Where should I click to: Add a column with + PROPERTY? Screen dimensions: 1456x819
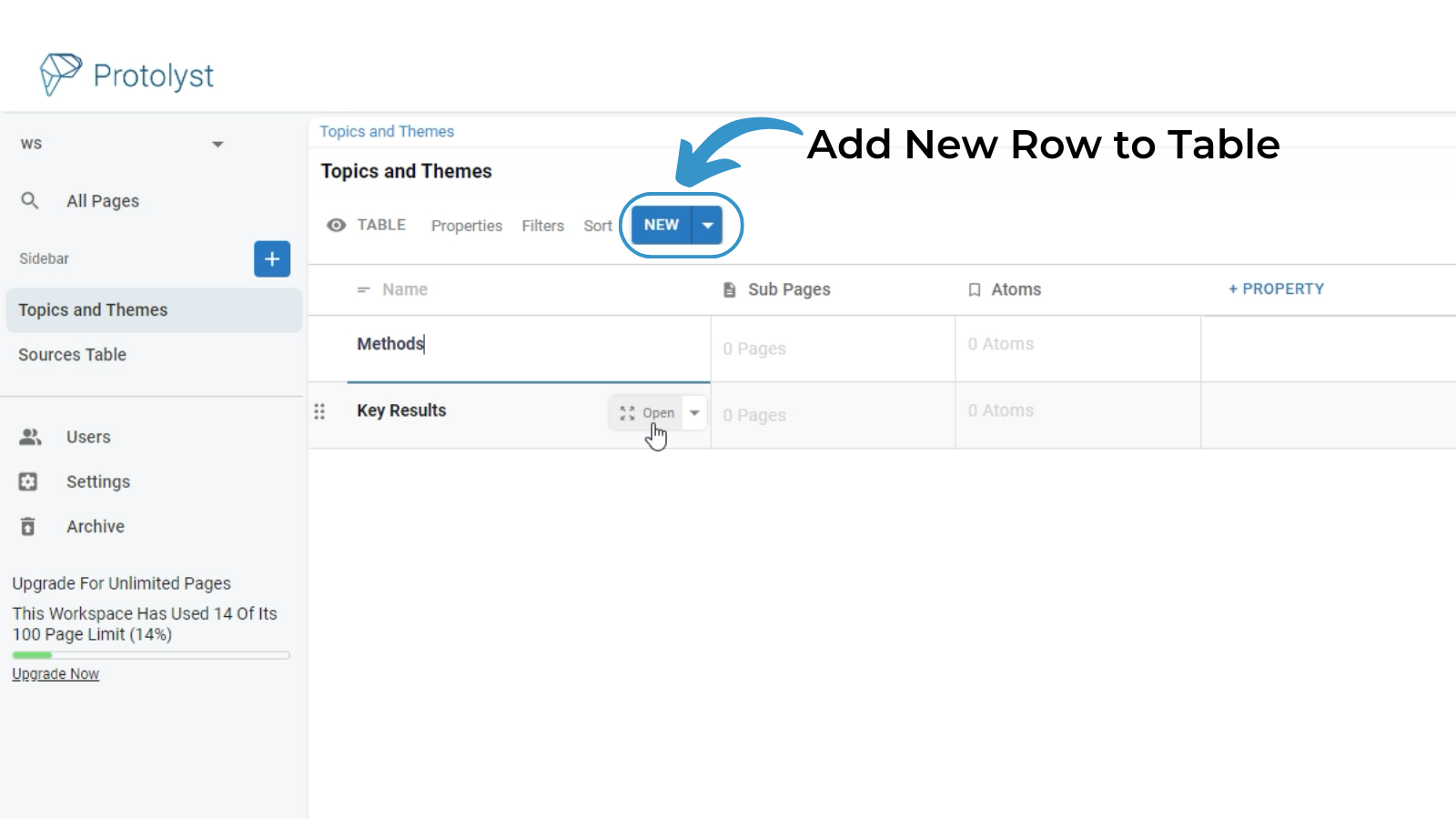[1276, 288]
